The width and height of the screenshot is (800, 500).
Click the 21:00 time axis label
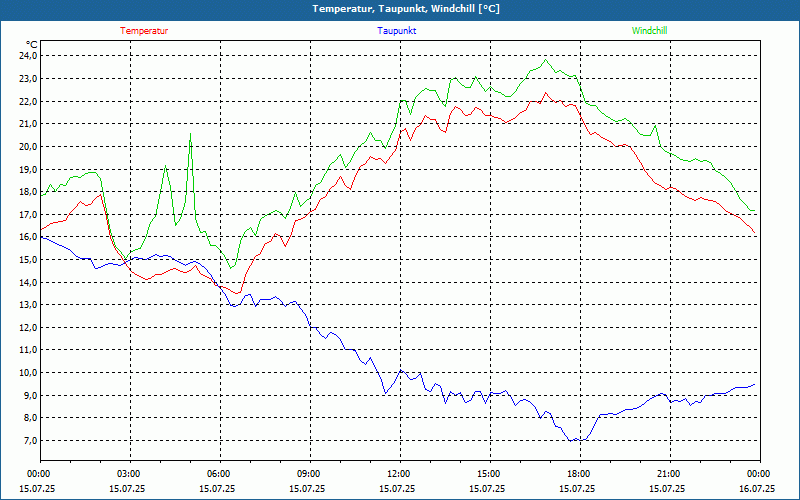click(667, 474)
